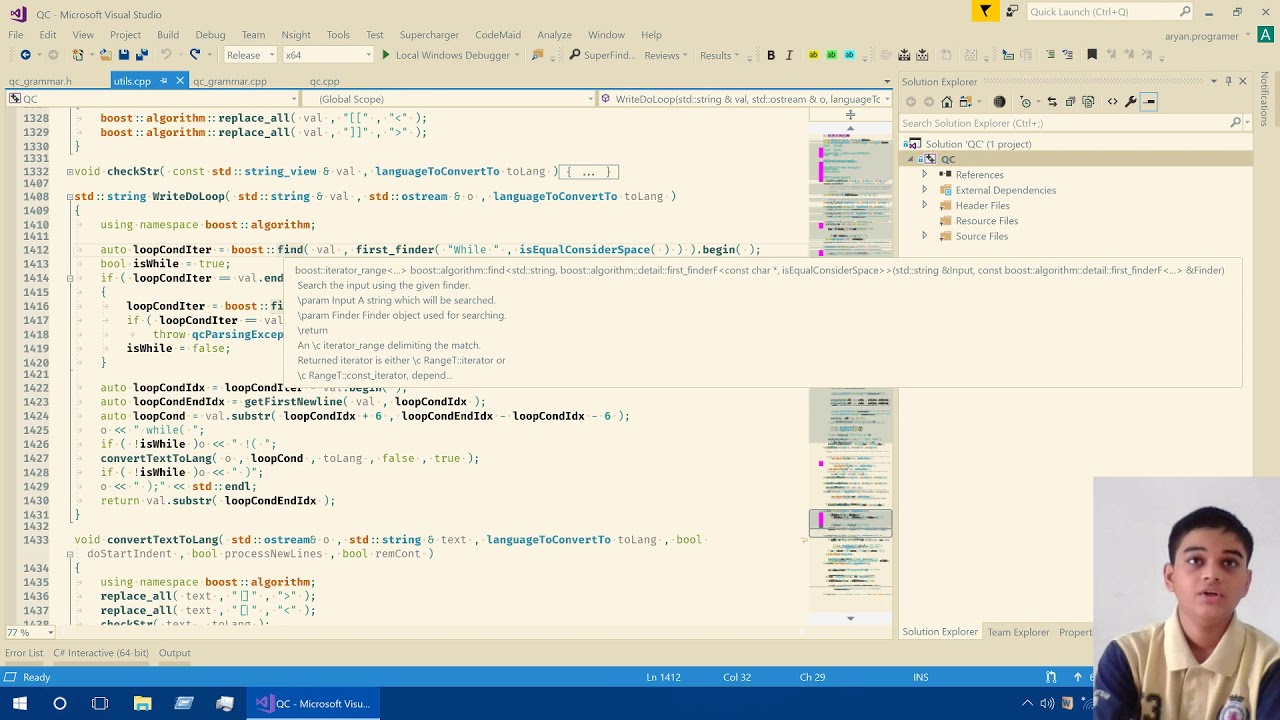Click Quick Launch search box
The image size is (1280, 720).
tap(1110, 12)
